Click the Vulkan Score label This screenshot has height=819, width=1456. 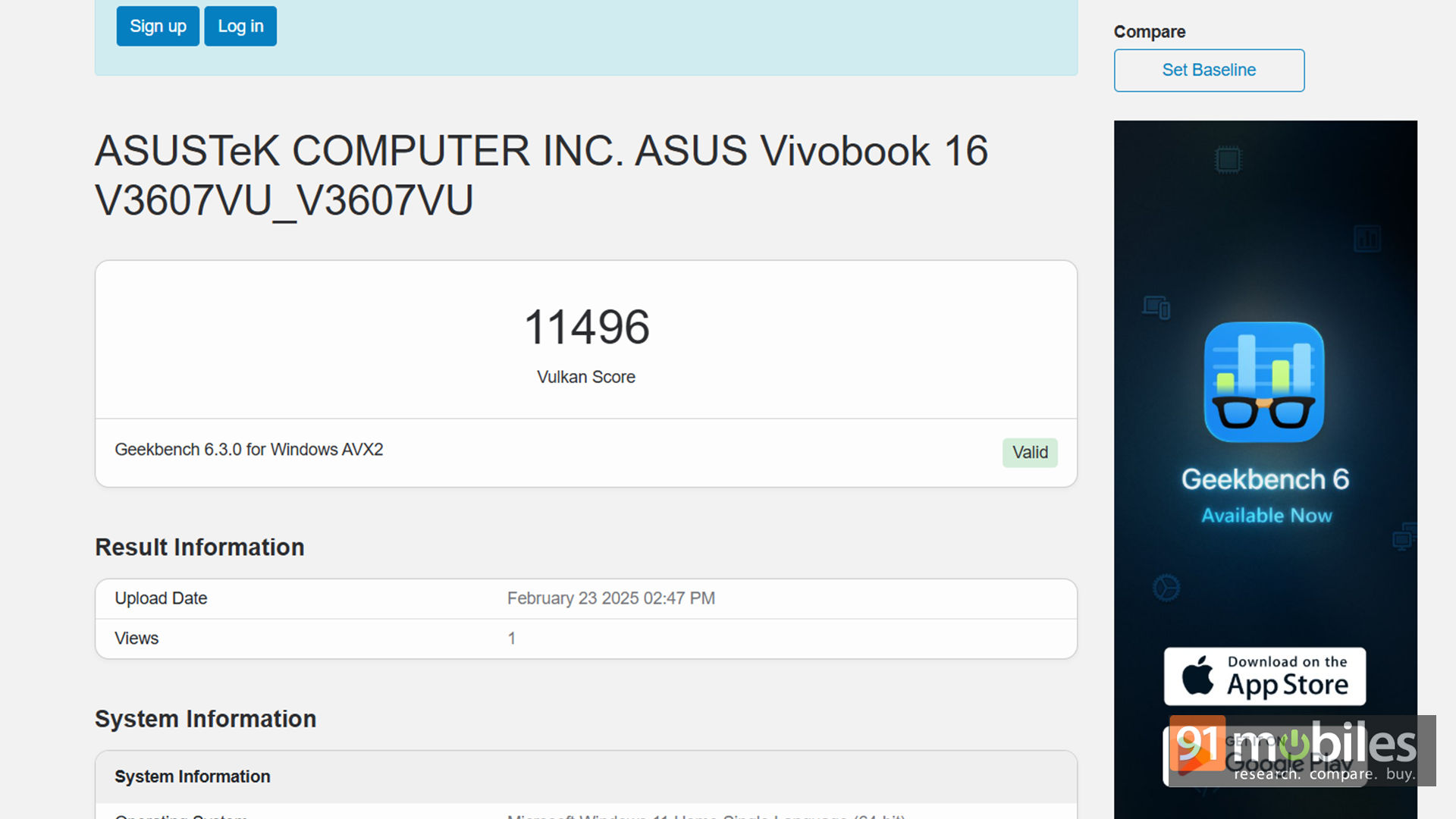586,377
